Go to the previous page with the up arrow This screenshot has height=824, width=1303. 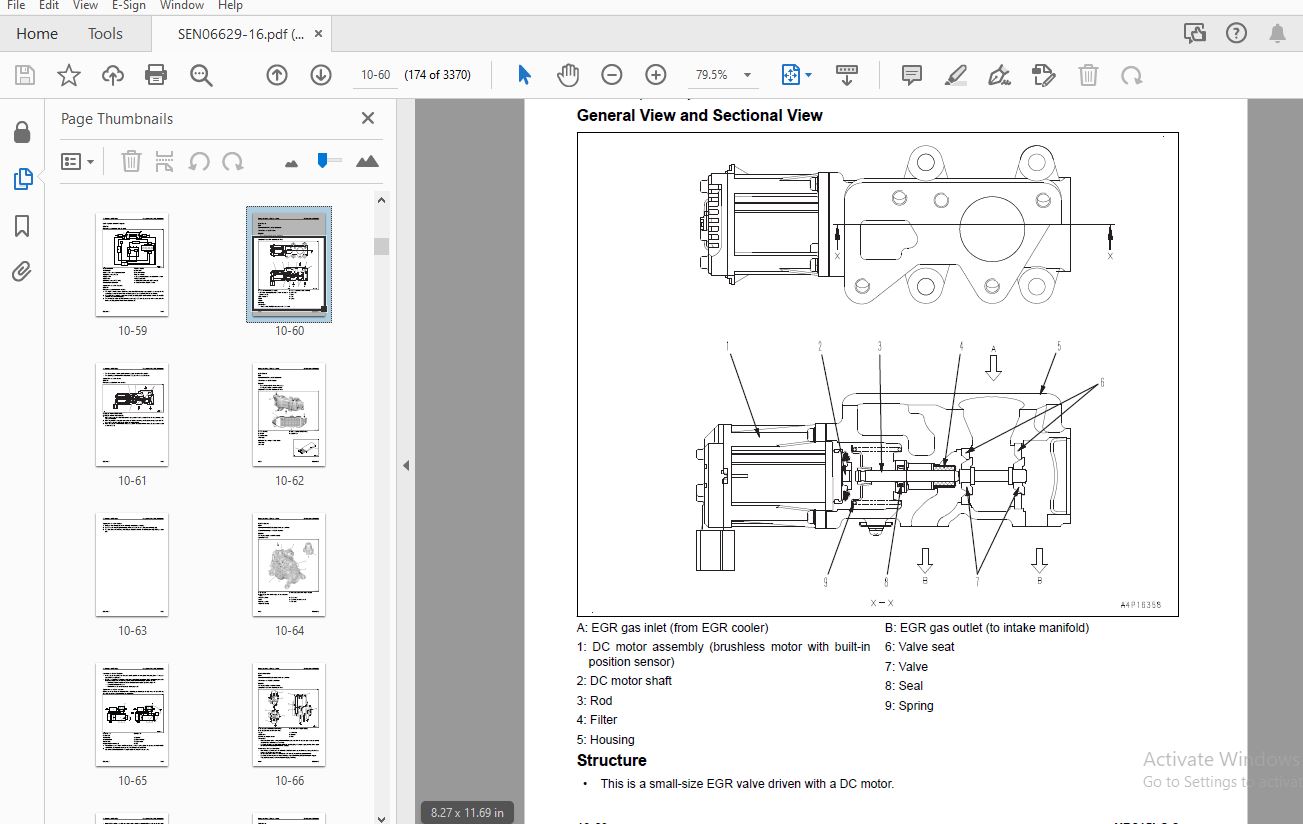coord(277,75)
